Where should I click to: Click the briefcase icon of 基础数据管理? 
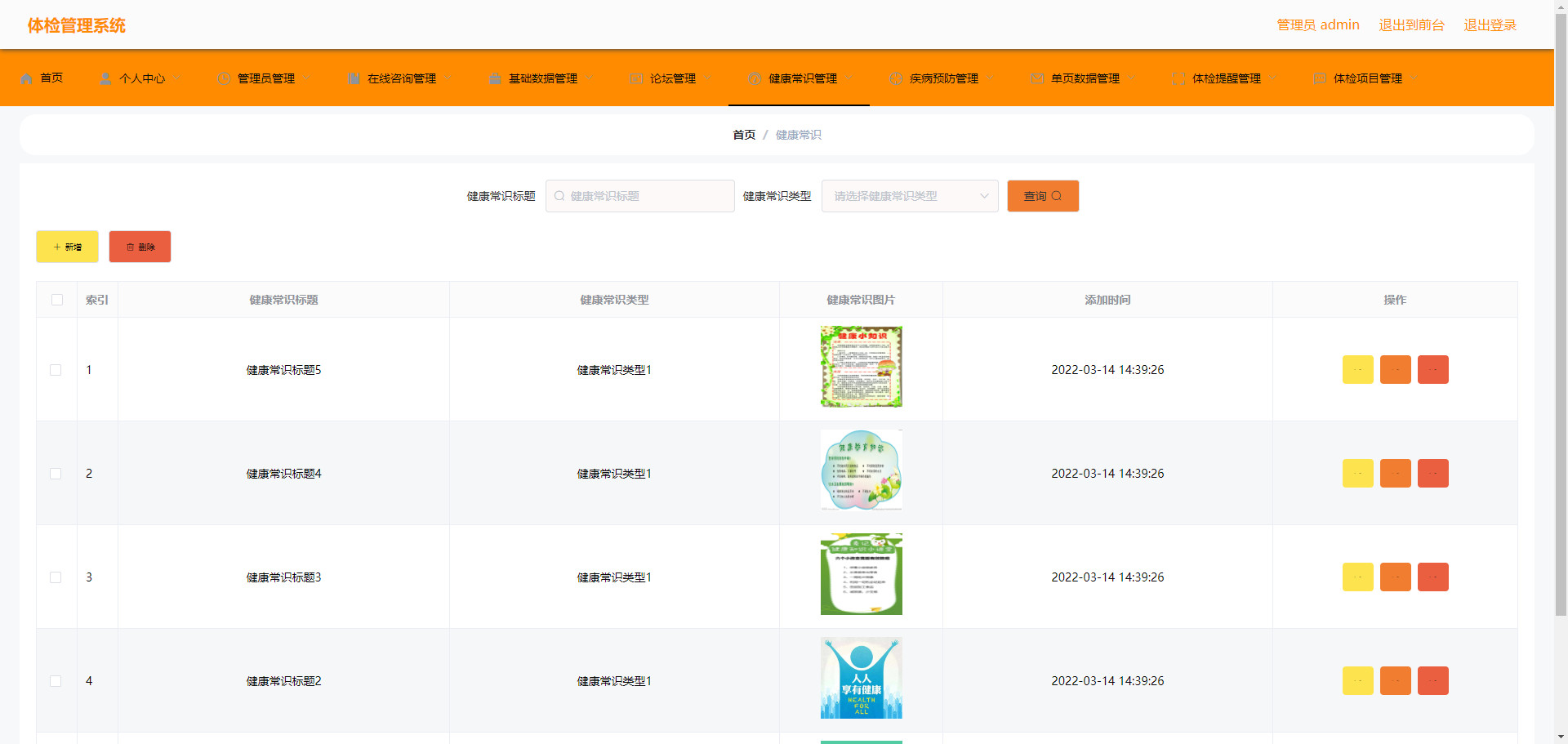[495, 78]
